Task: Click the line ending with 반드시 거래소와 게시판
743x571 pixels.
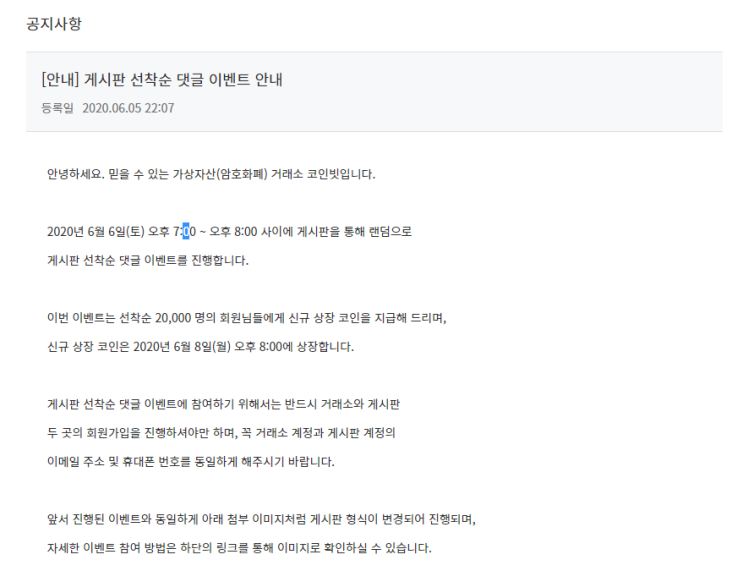Action: tap(223, 404)
